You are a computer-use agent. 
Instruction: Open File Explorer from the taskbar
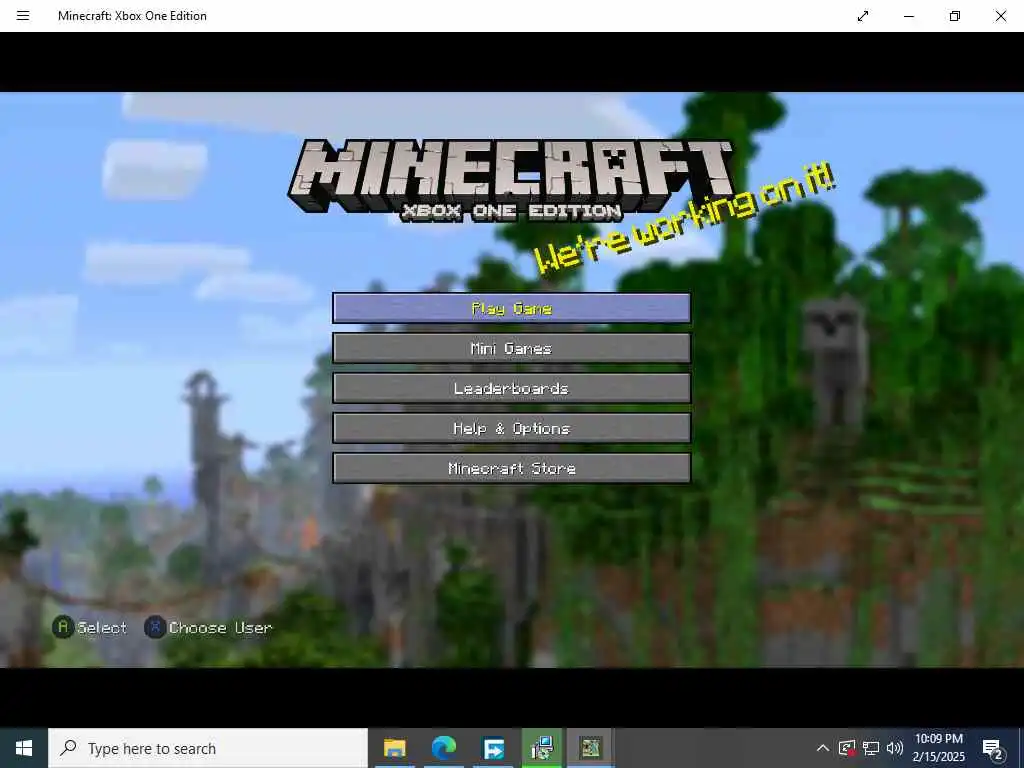pyautogui.click(x=394, y=748)
